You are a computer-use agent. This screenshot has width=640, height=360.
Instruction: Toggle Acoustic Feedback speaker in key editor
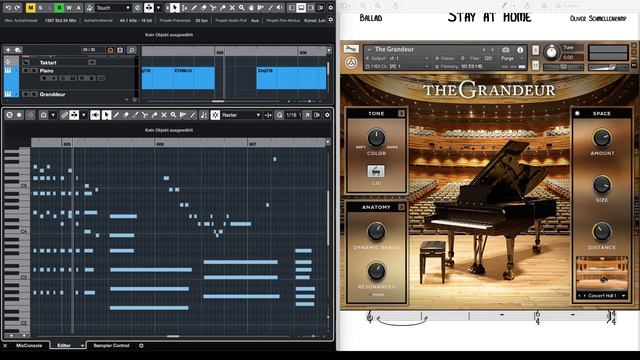pos(95,115)
